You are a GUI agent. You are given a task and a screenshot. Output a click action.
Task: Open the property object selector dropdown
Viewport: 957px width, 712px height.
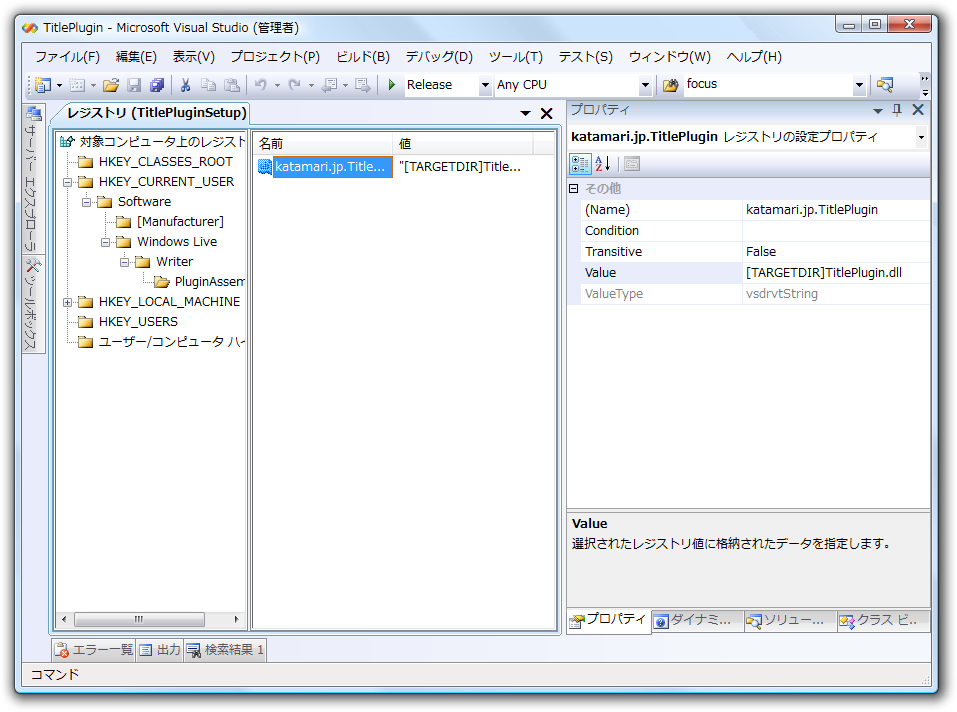point(922,137)
